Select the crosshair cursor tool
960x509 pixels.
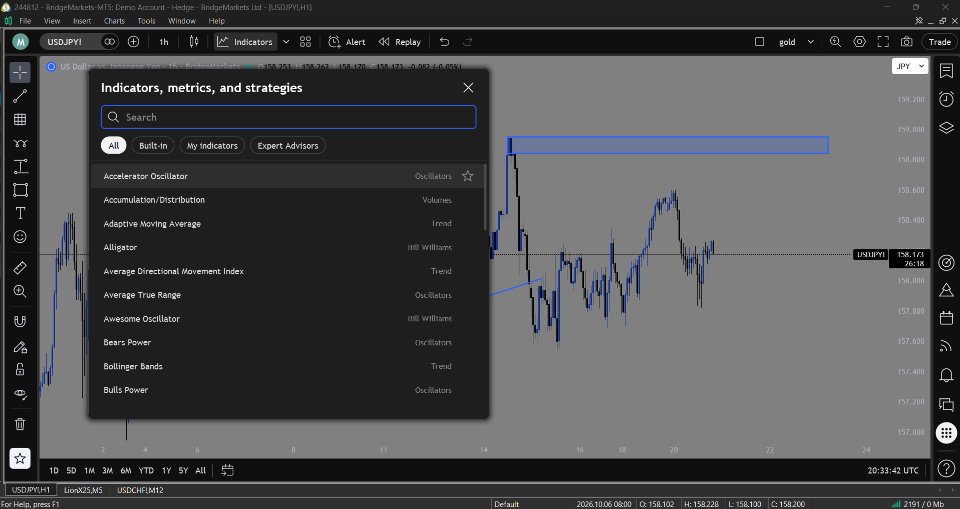pyautogui.click(x=20, y=72)
